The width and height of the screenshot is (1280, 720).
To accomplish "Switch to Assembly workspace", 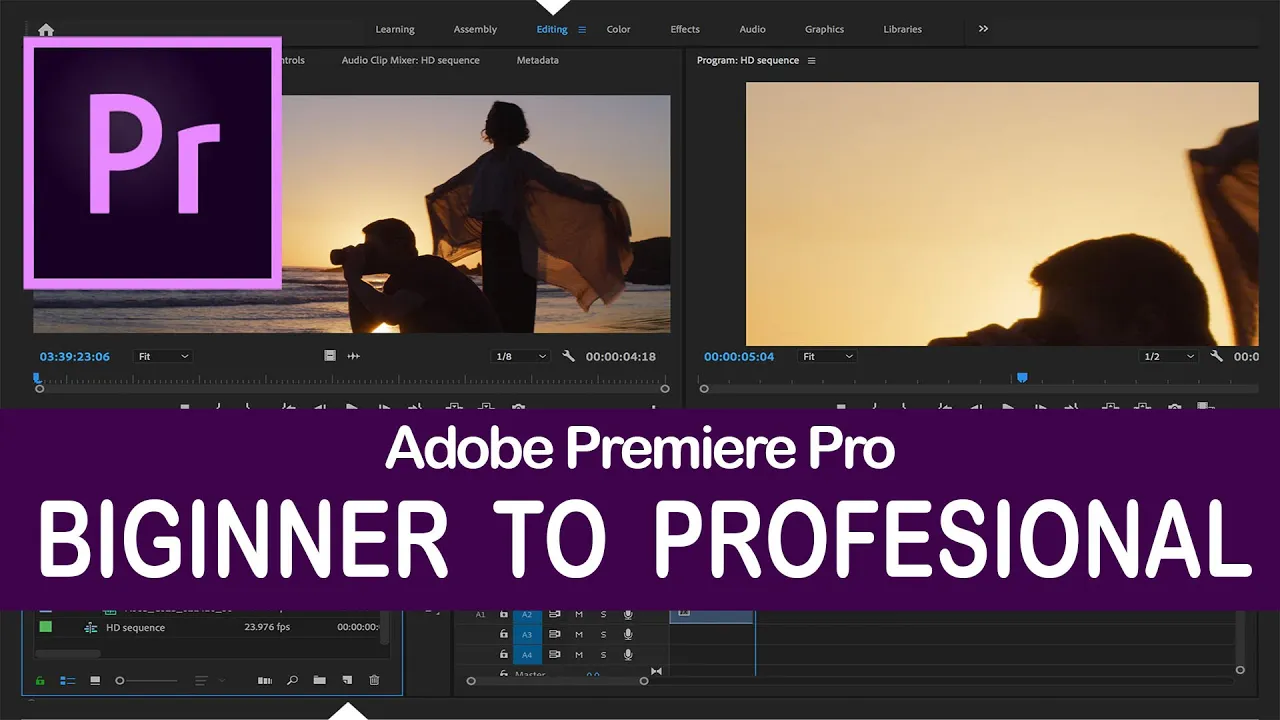I will pyautogui.click(x=475, y=30).
